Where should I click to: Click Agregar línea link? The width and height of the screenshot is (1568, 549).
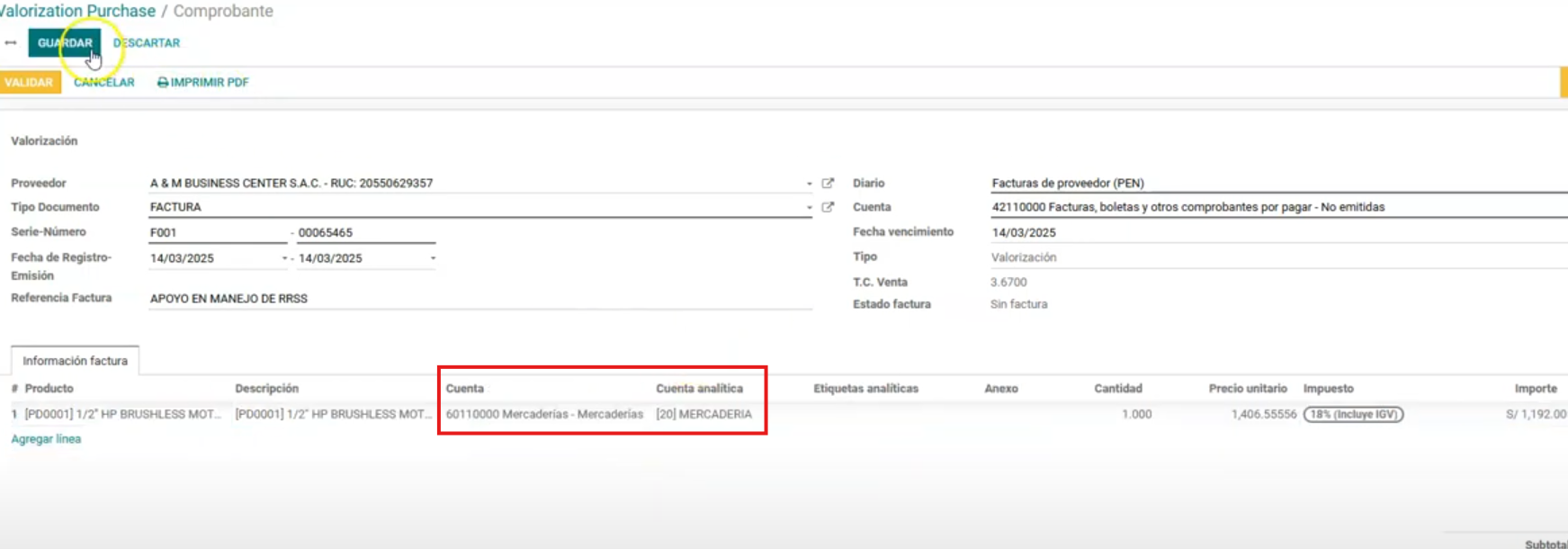click(x=46, y=439)
